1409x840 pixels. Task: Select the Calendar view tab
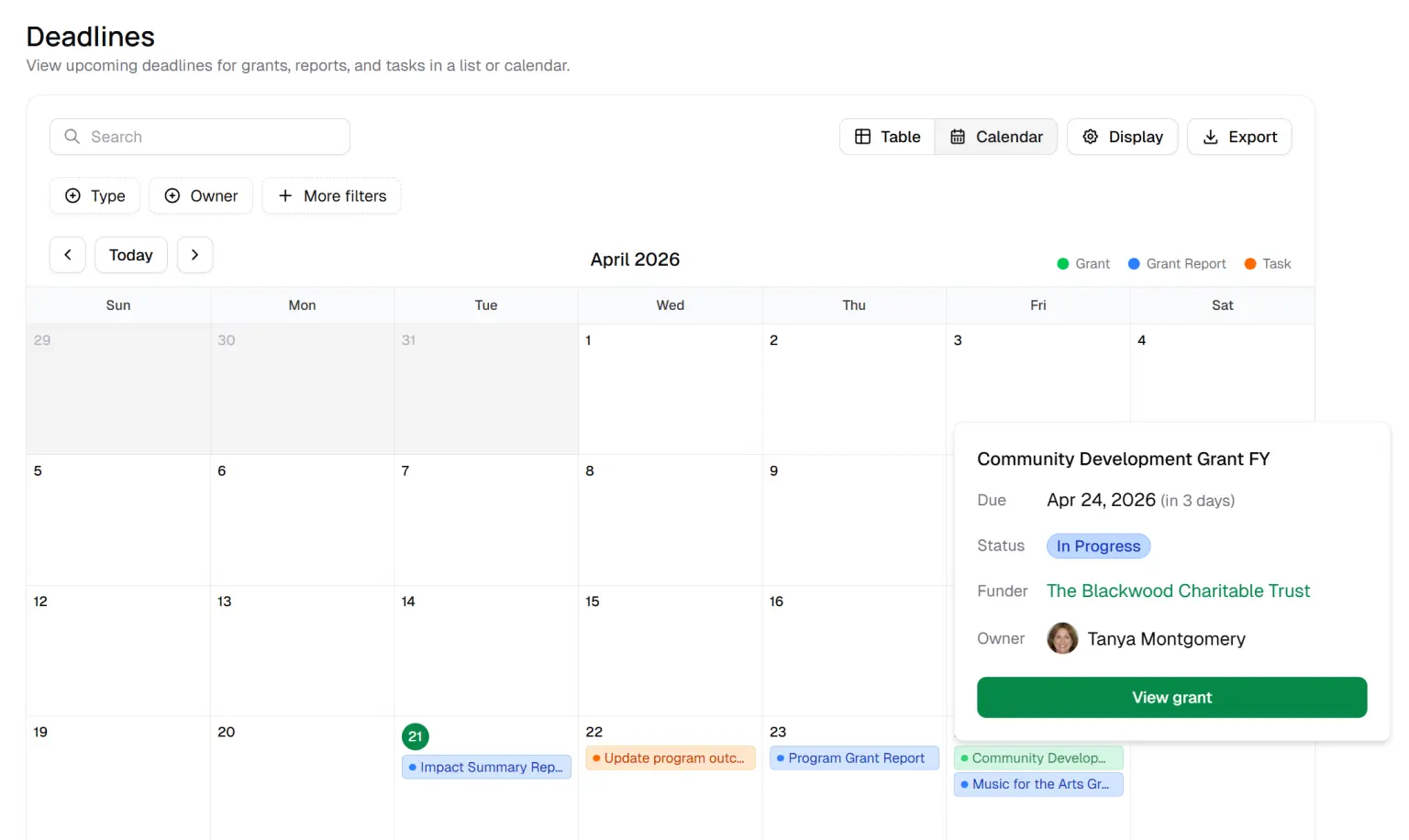(996, 137)
